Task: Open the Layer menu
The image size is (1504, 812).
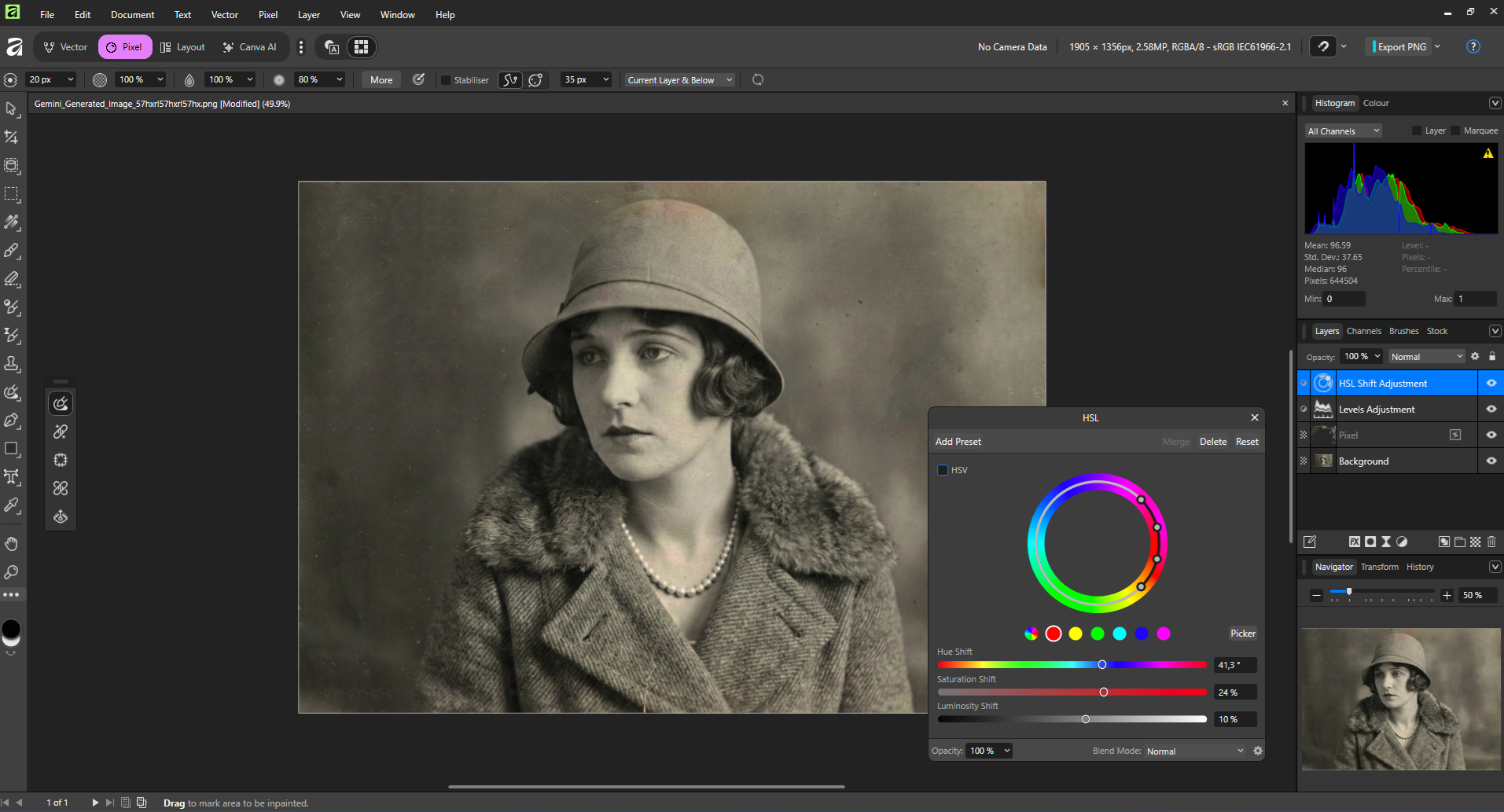Action: pyautogui.click(x=308, y=15)
